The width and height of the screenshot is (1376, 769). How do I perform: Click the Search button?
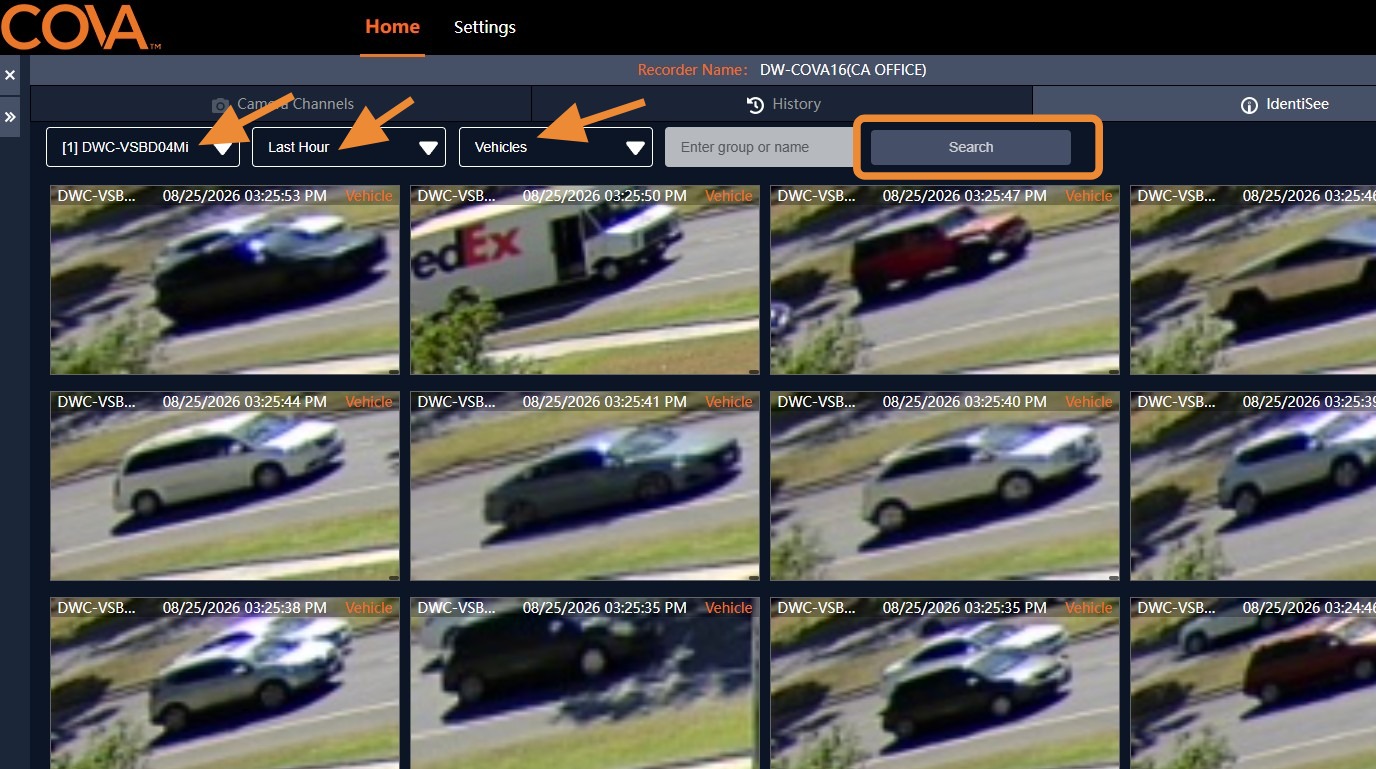coord(971,147)
